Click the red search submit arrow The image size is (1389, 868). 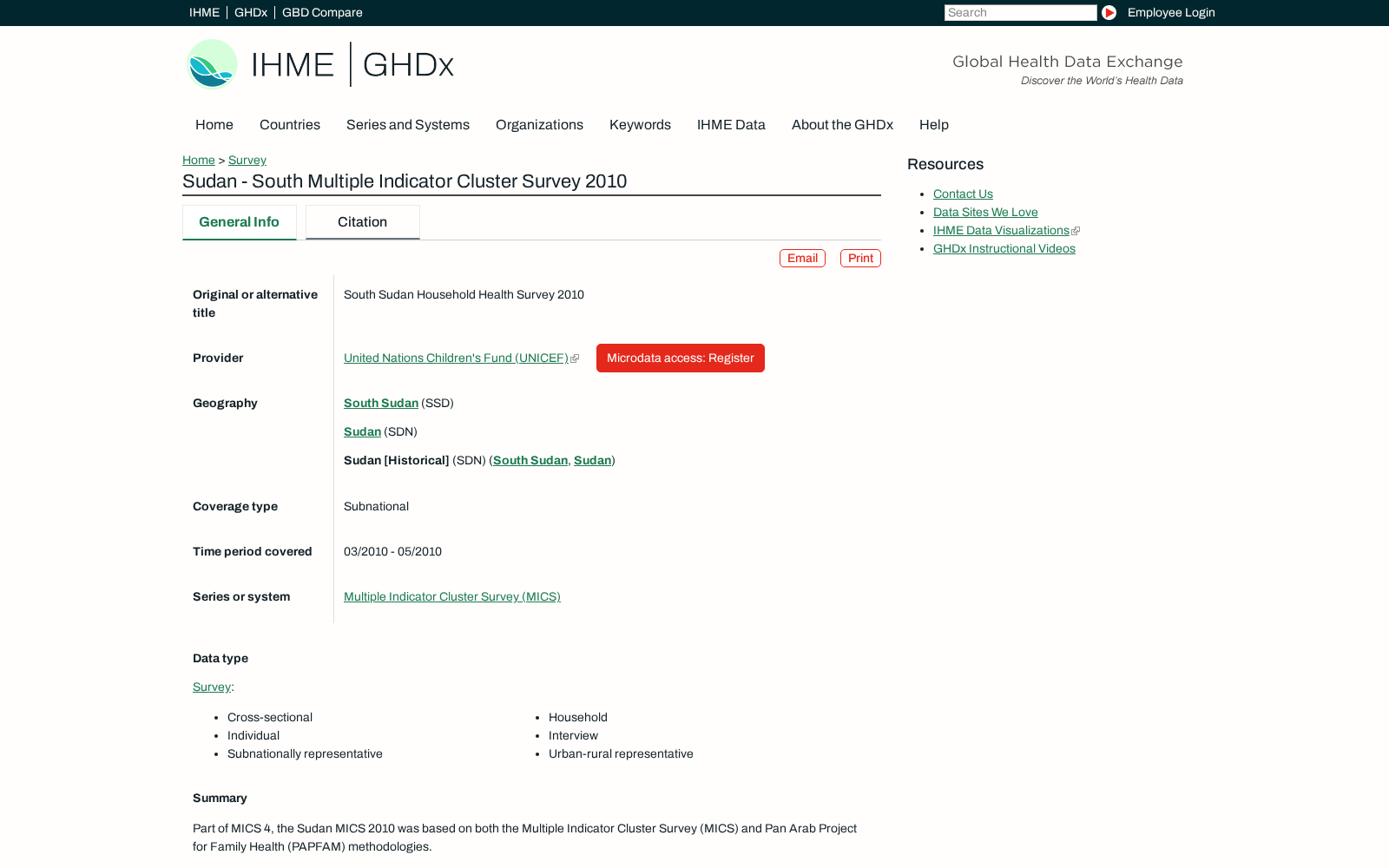1109,12
